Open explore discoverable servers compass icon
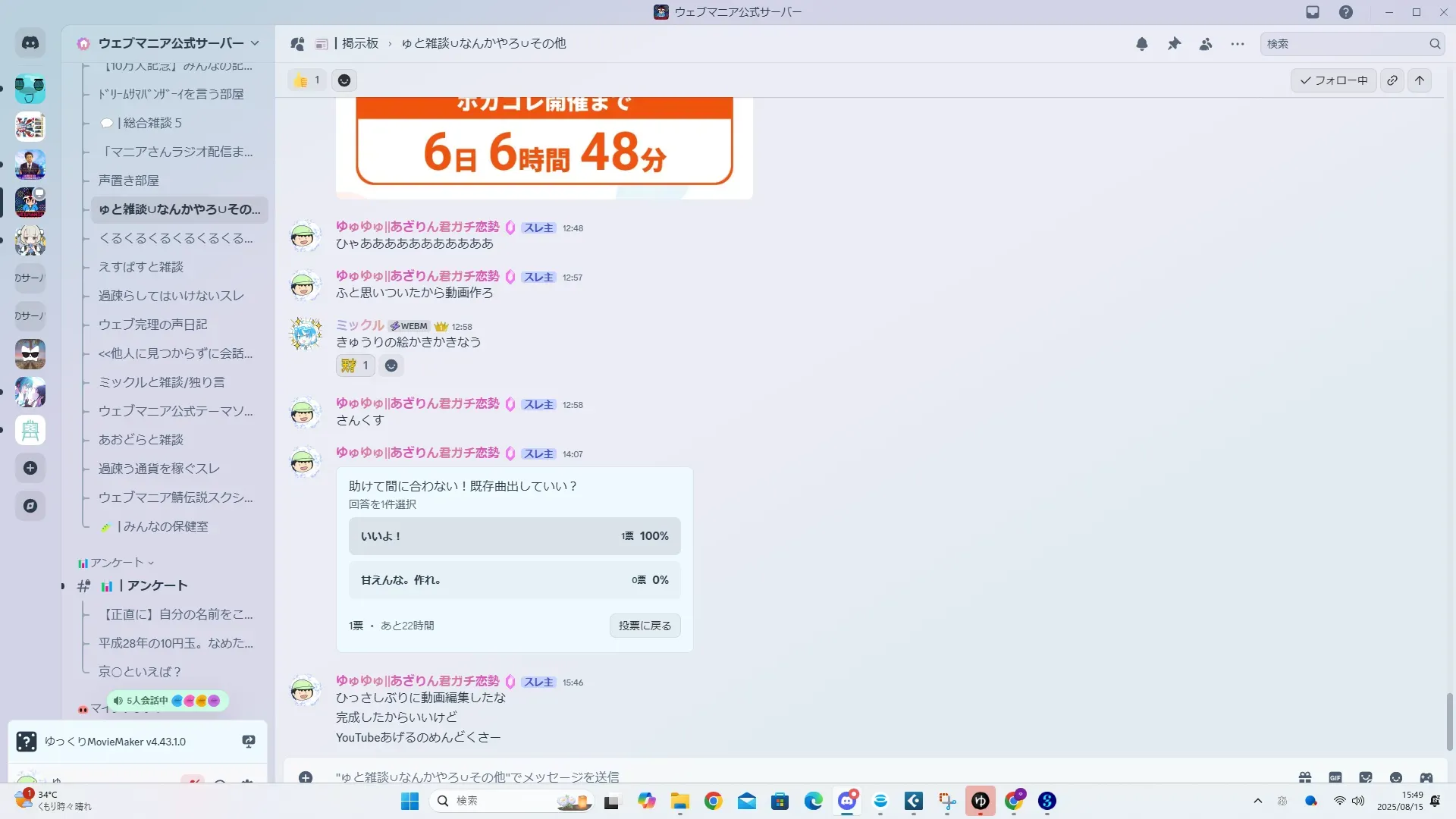Image resolution: width=1456 pixels, height=819 pixels. [x=30, y=506]
